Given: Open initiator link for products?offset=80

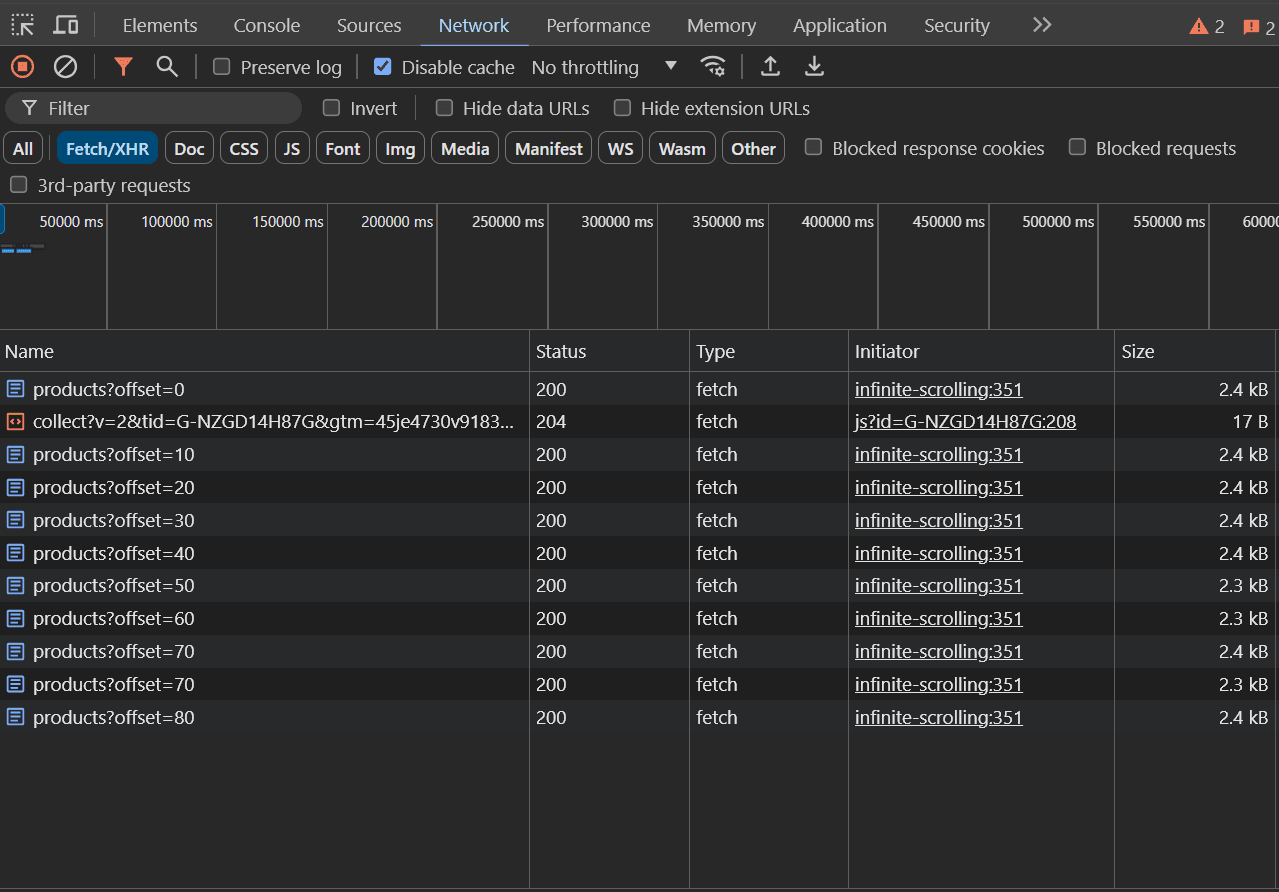Looking at the screenshot, I should pos(939,717).
